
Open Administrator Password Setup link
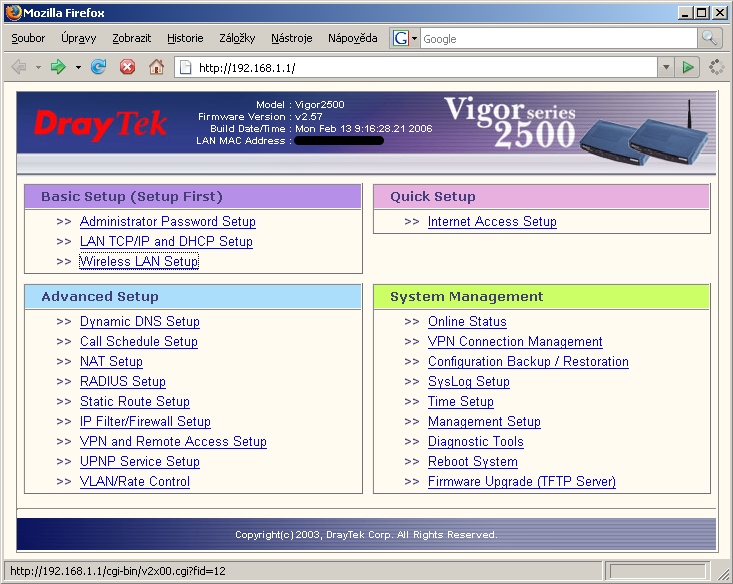pyautogui.click(x=167, y=221)
